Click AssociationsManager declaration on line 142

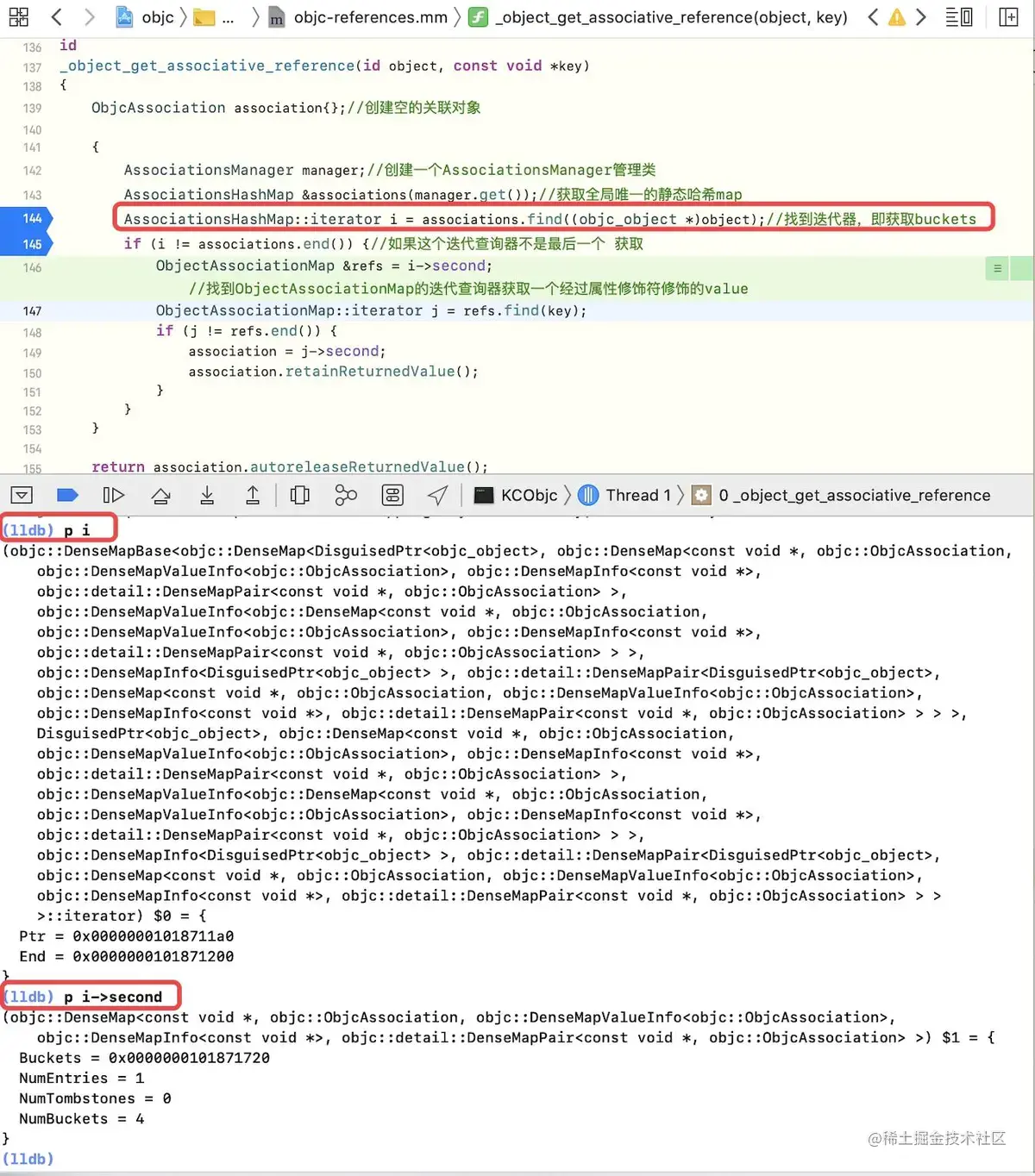(209, 171)
